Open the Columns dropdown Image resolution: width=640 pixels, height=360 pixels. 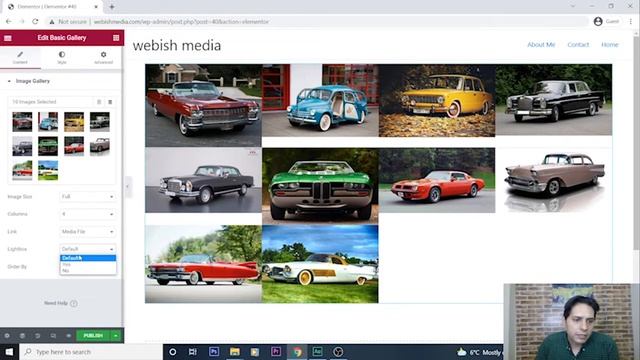point(88,214)
